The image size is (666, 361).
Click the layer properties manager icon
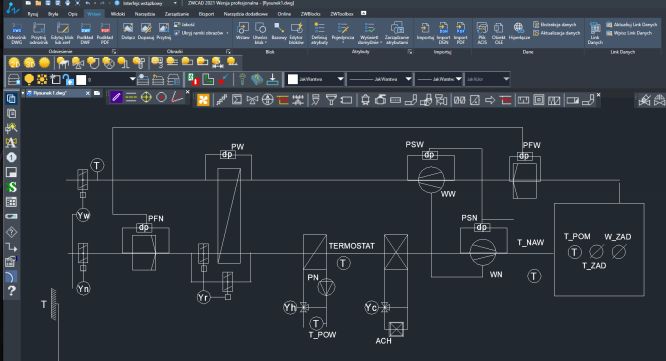[14, 79]
